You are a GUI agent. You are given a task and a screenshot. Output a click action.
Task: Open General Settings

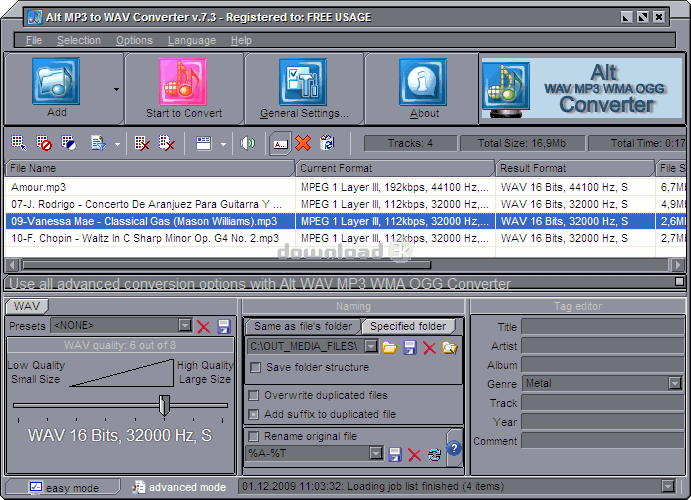coord(304,89)
